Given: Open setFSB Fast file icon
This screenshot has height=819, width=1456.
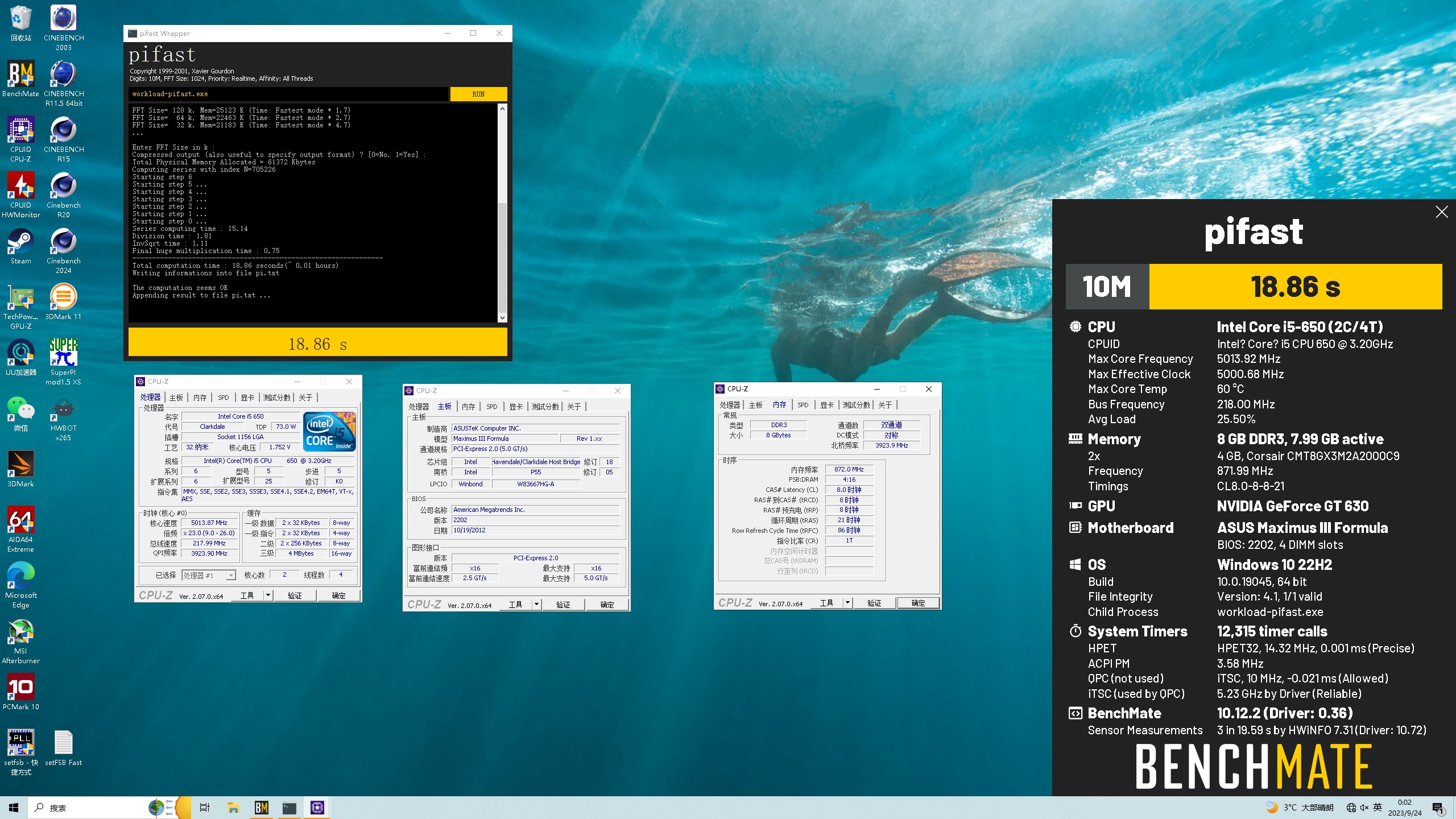Looking at the screenshot, I should pos(64,747).
